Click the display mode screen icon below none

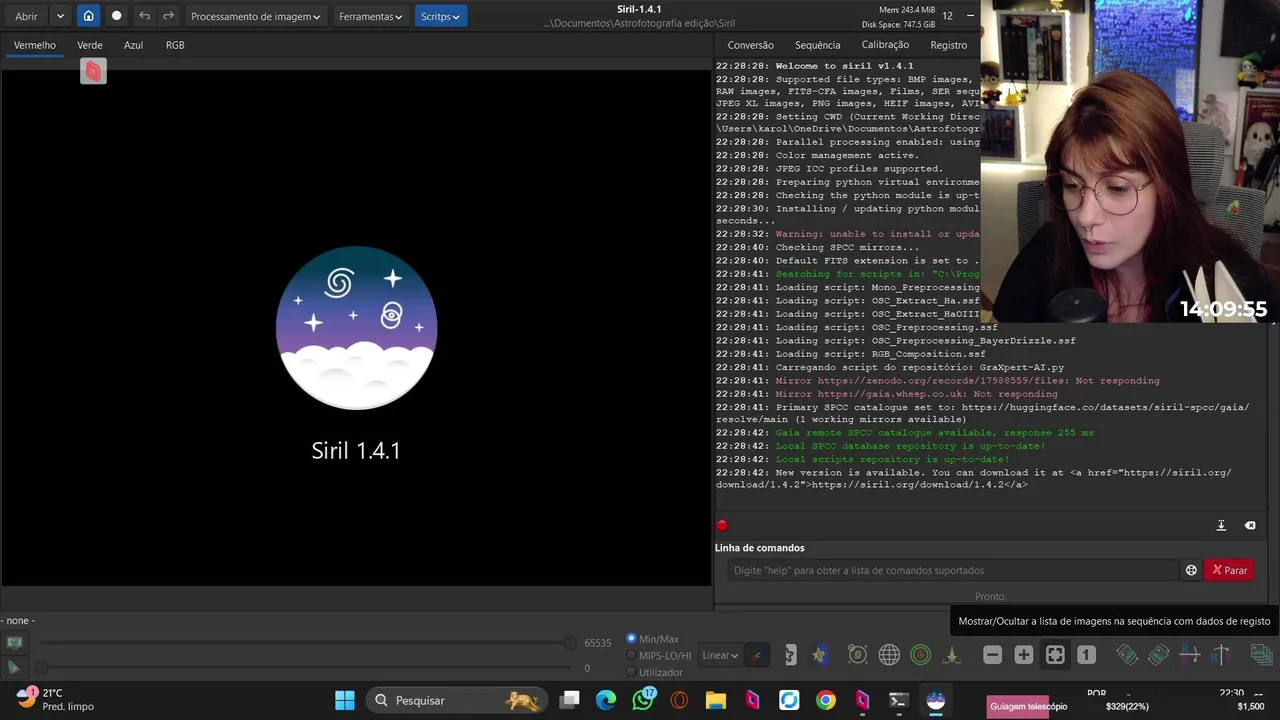tap(14, 642)
